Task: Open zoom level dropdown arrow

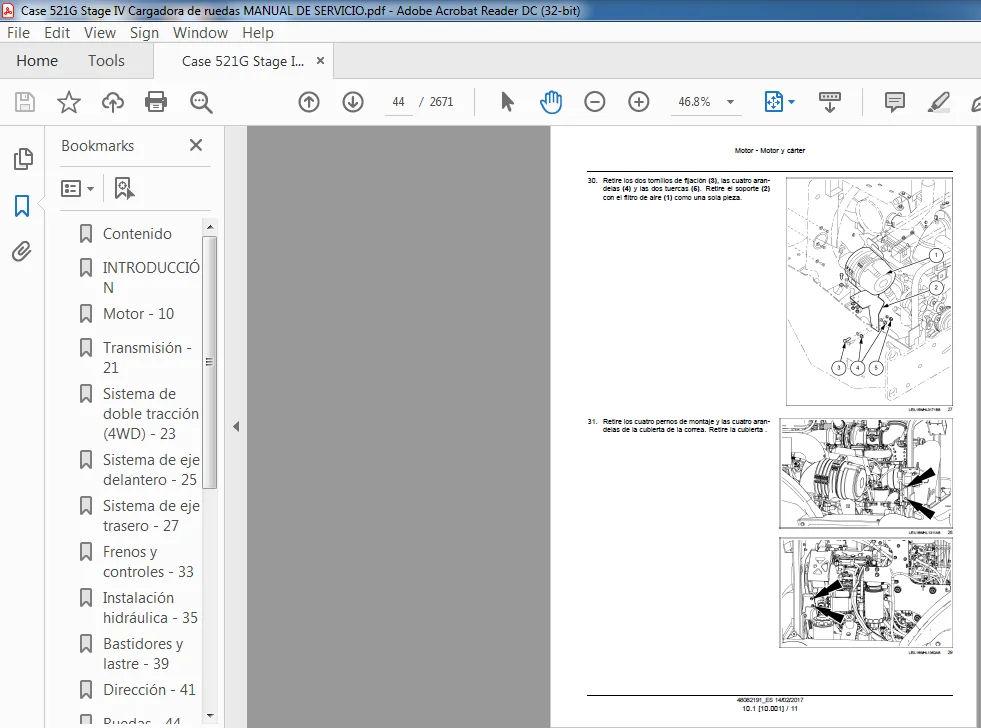Action: pos(730,102)
